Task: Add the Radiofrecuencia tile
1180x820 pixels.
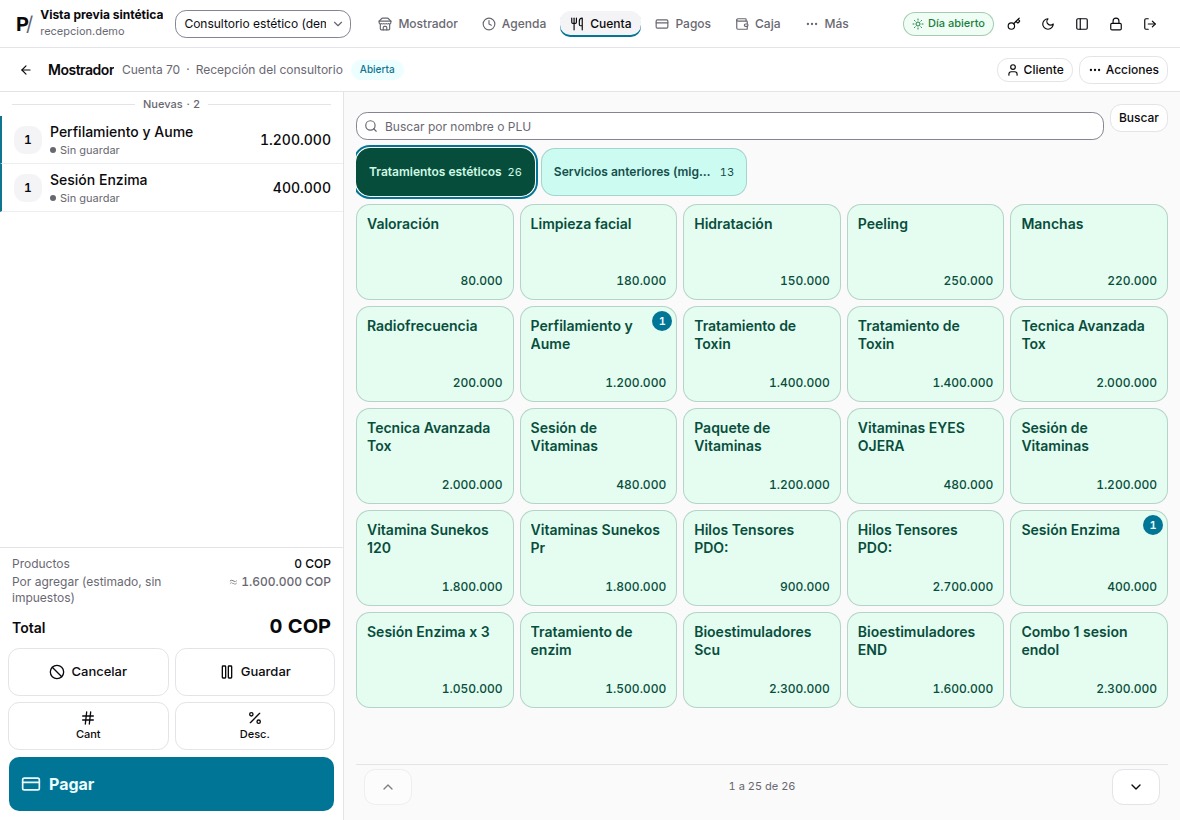Action: tap(435, 354)
